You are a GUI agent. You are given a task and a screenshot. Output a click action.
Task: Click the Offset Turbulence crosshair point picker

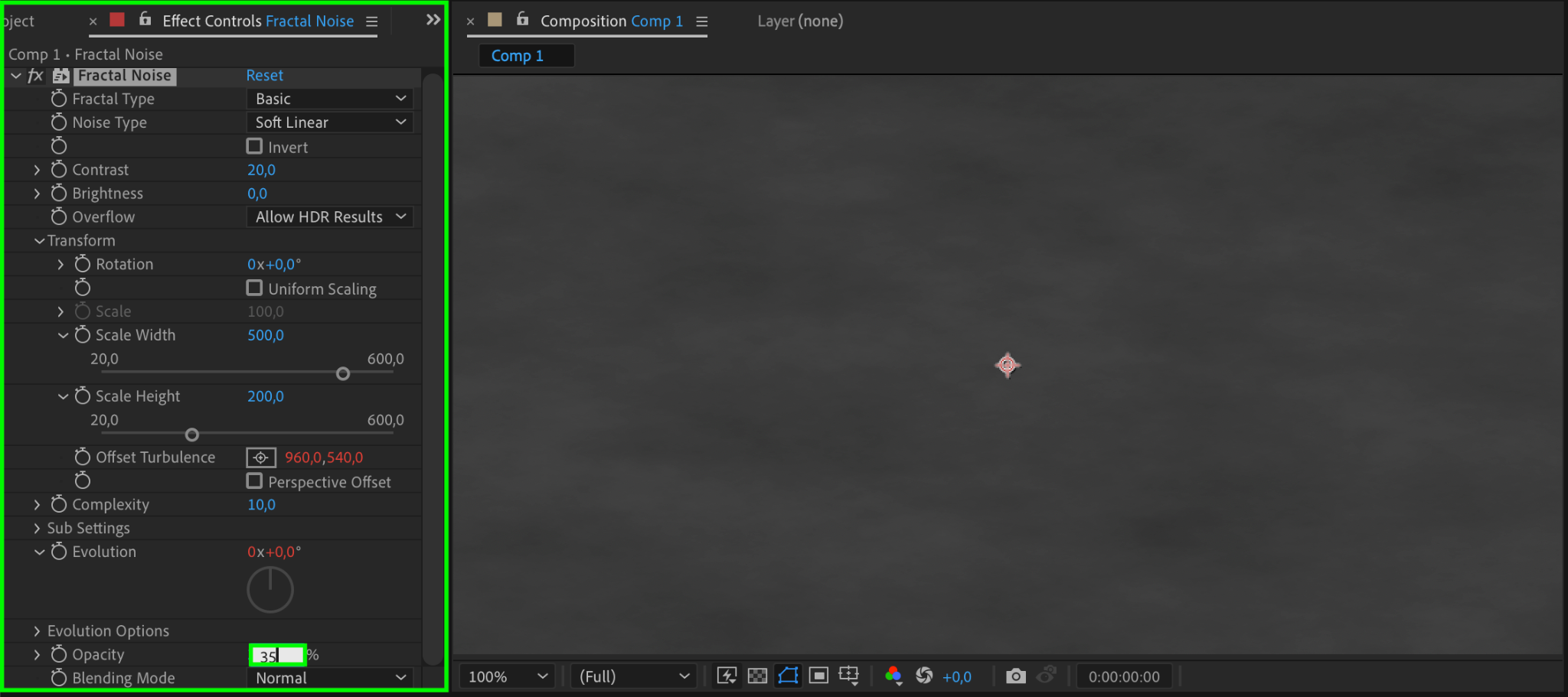260,458
